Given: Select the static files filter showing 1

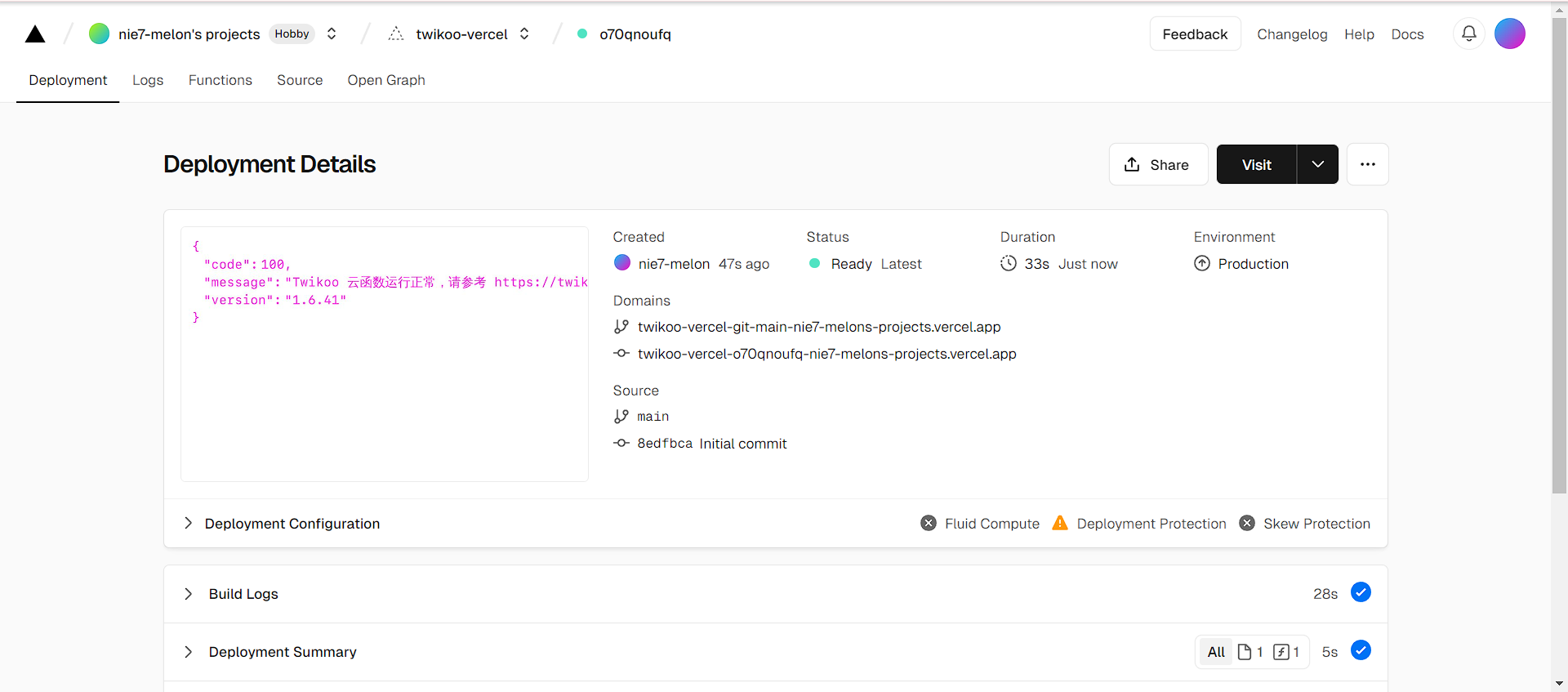Looking at the screenshot, I should (x=1250, y=652).
